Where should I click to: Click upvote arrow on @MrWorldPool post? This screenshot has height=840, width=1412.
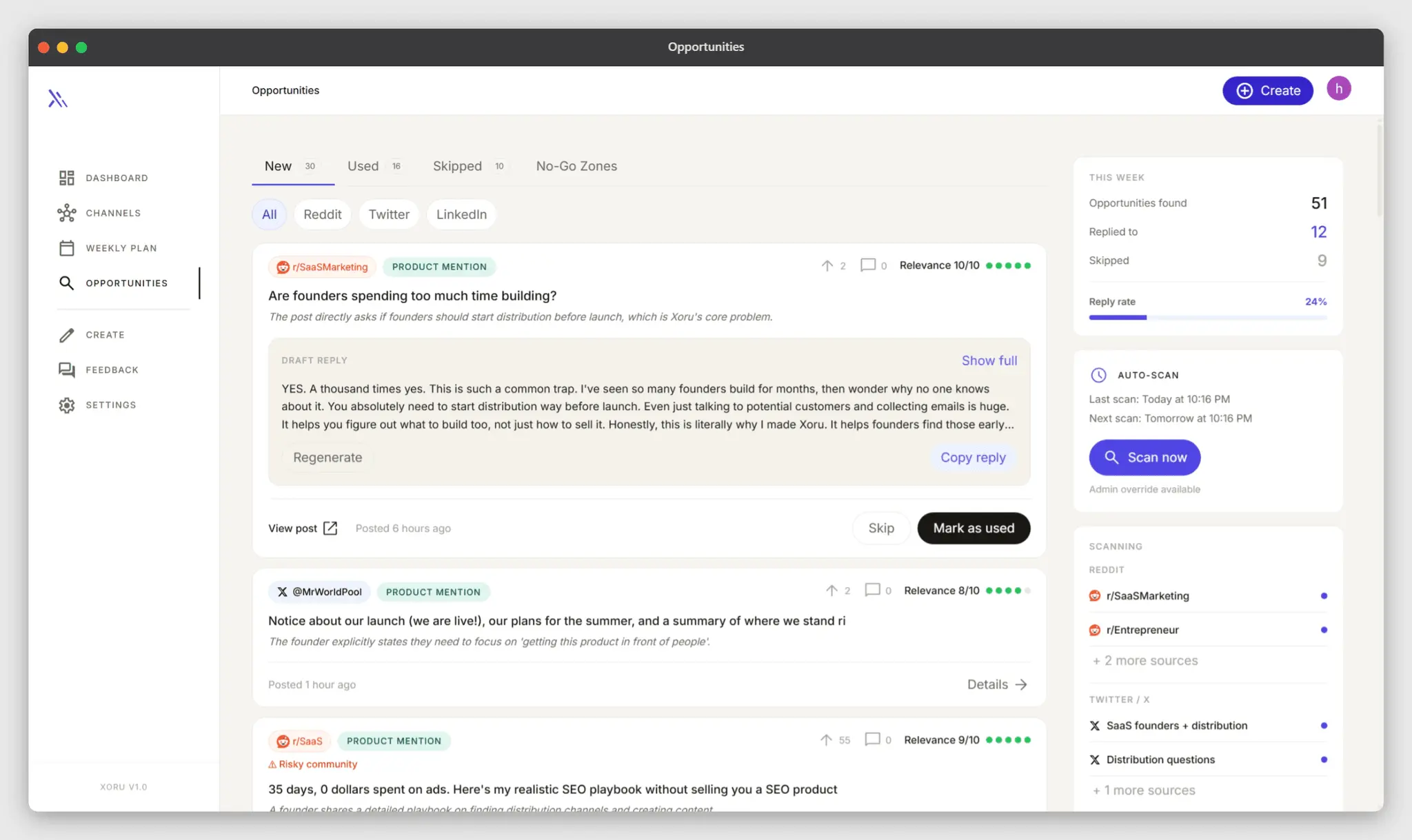(831, 591)
